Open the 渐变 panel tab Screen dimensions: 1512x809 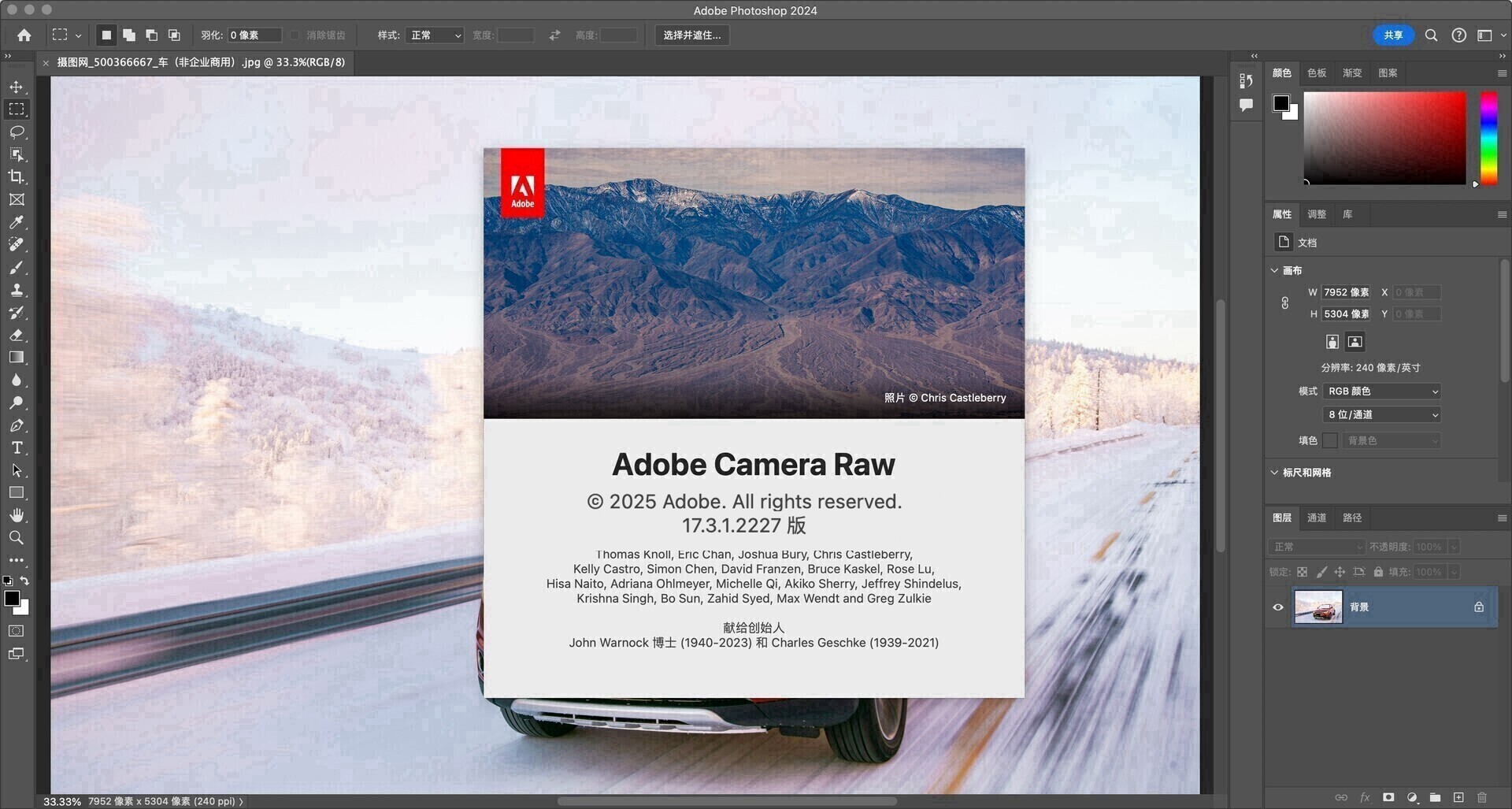point(1351,72)
